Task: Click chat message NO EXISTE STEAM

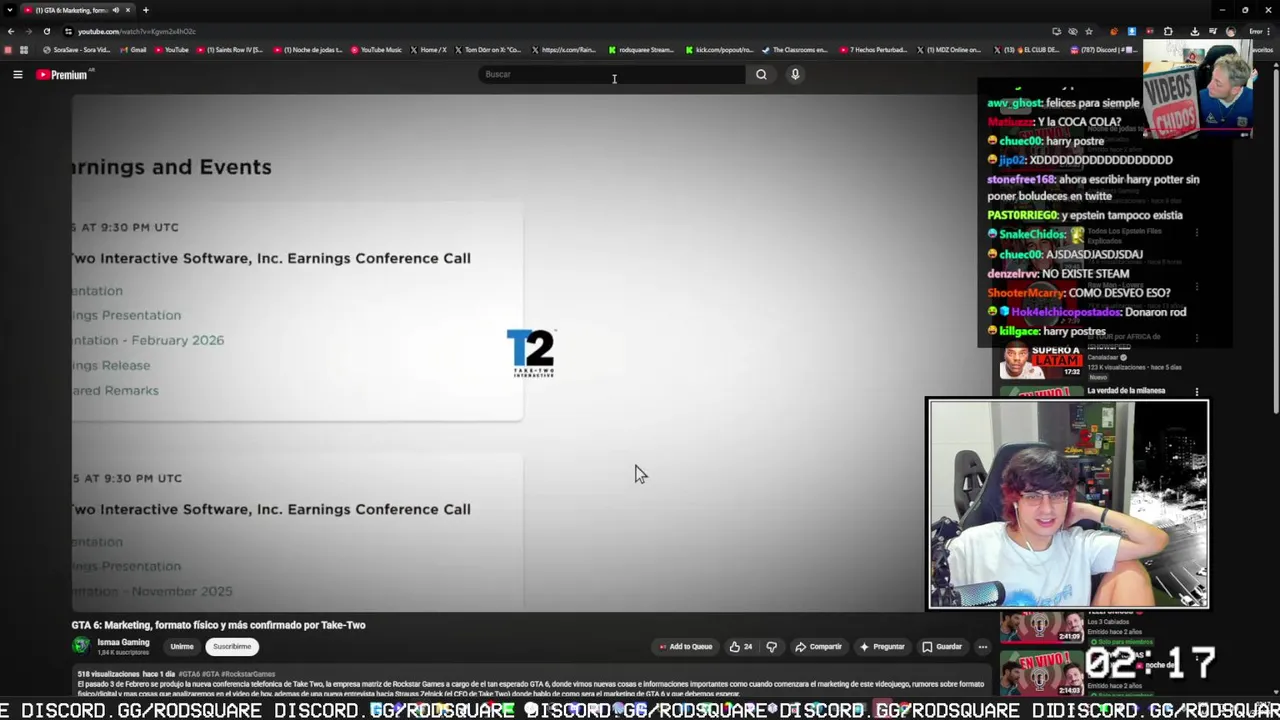Action: (x=1058, y=273)
